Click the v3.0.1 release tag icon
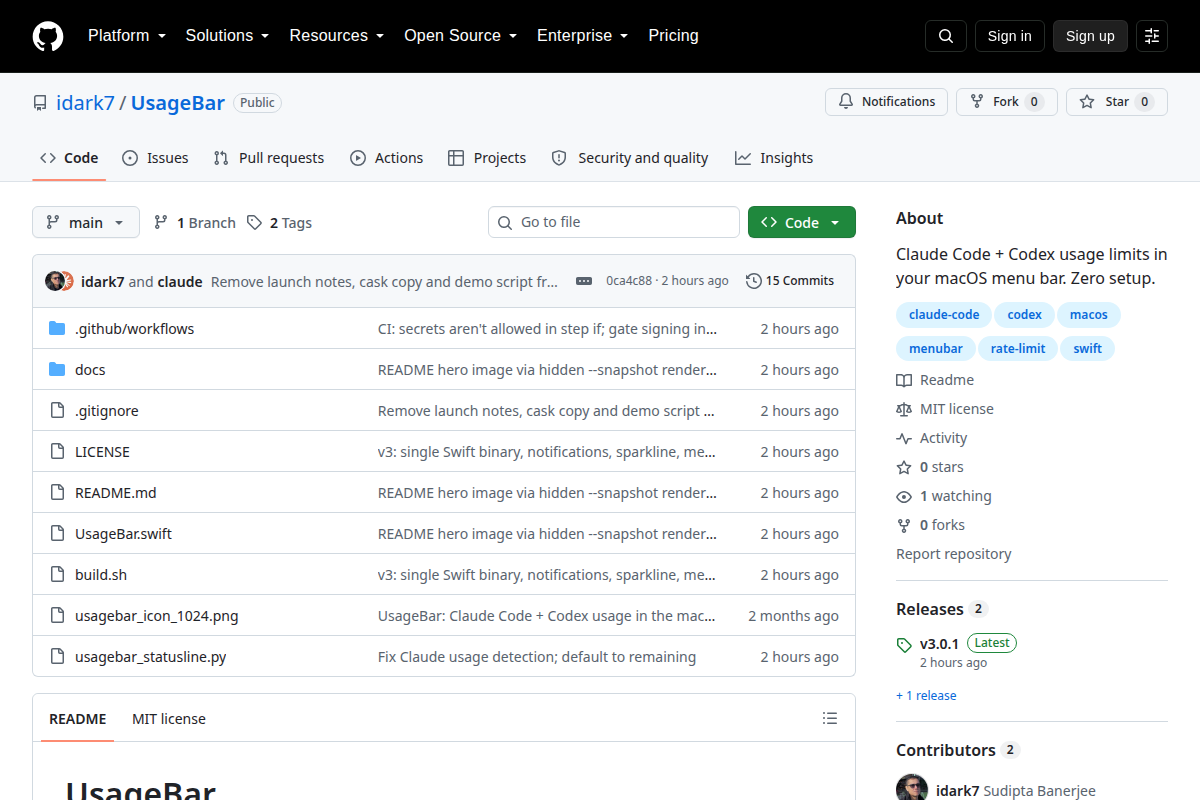Image resolution: width=1200 pixels, height=800 pixels. click(904, 645)
